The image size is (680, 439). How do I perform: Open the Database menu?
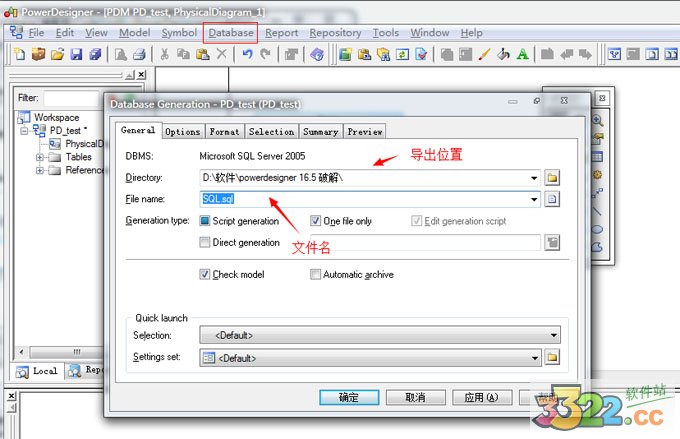tap(231, 33)
